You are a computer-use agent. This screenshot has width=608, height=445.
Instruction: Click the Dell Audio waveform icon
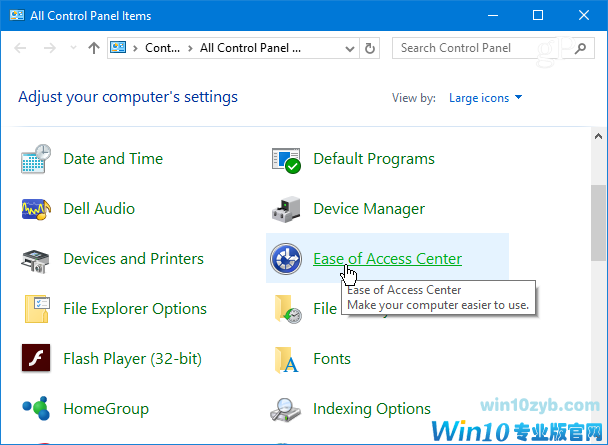tap(36, 209)
